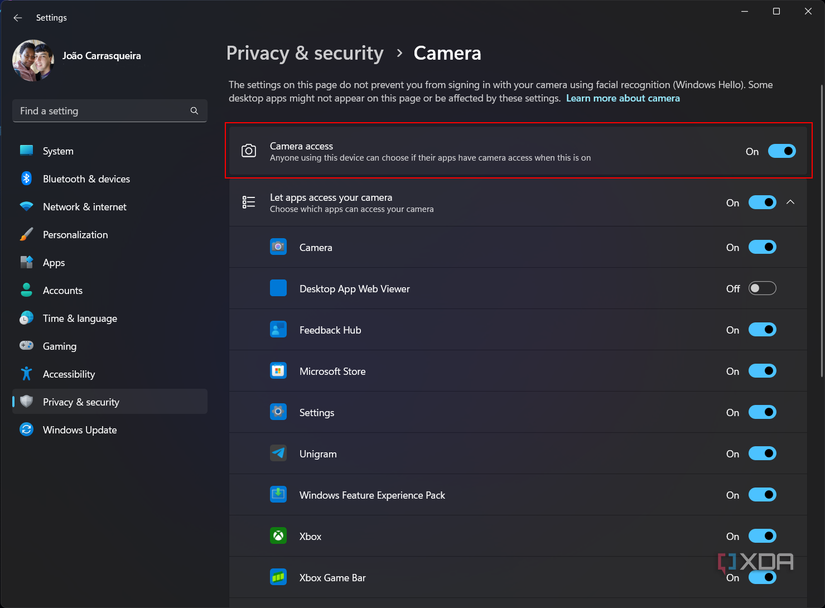The image size is (825, 608).
Task: Click Privacy & security breadcrumb link
Action: [305, 53]
